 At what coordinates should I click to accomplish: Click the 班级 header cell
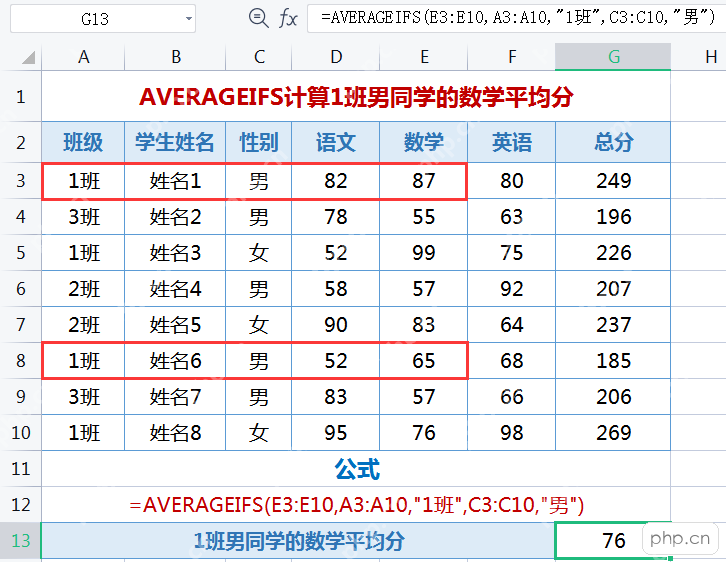[x=83, y=142]
